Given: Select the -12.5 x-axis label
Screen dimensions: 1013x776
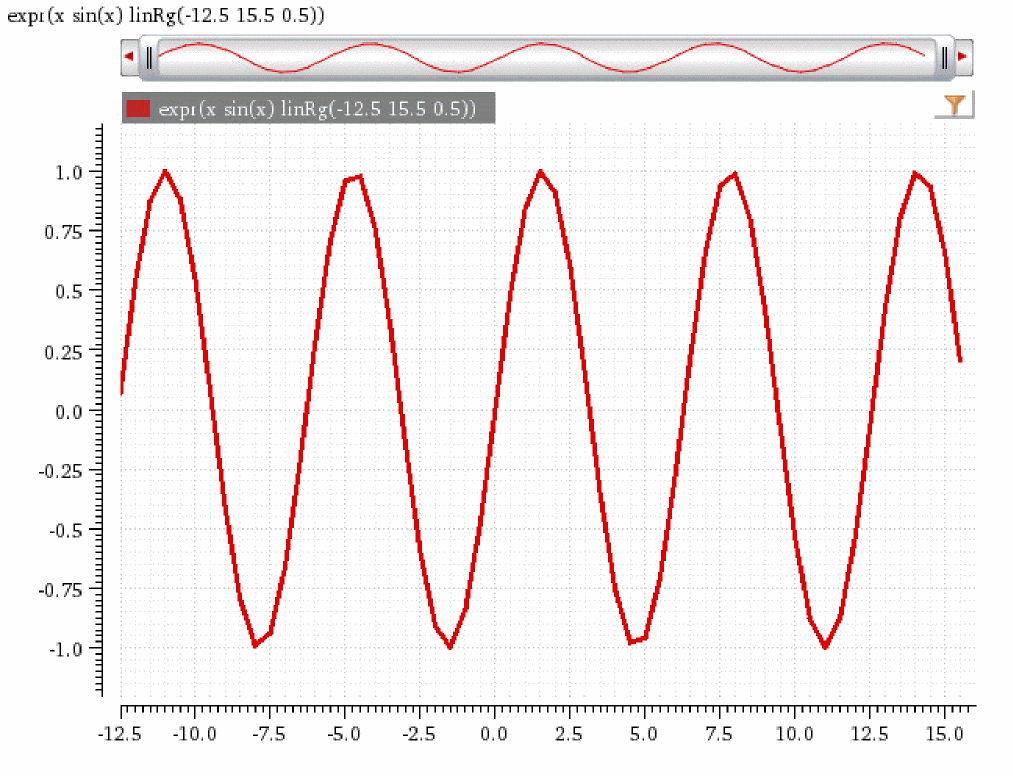Looking at the screenshot, I should pyautogui.click(x=120, y=735).
